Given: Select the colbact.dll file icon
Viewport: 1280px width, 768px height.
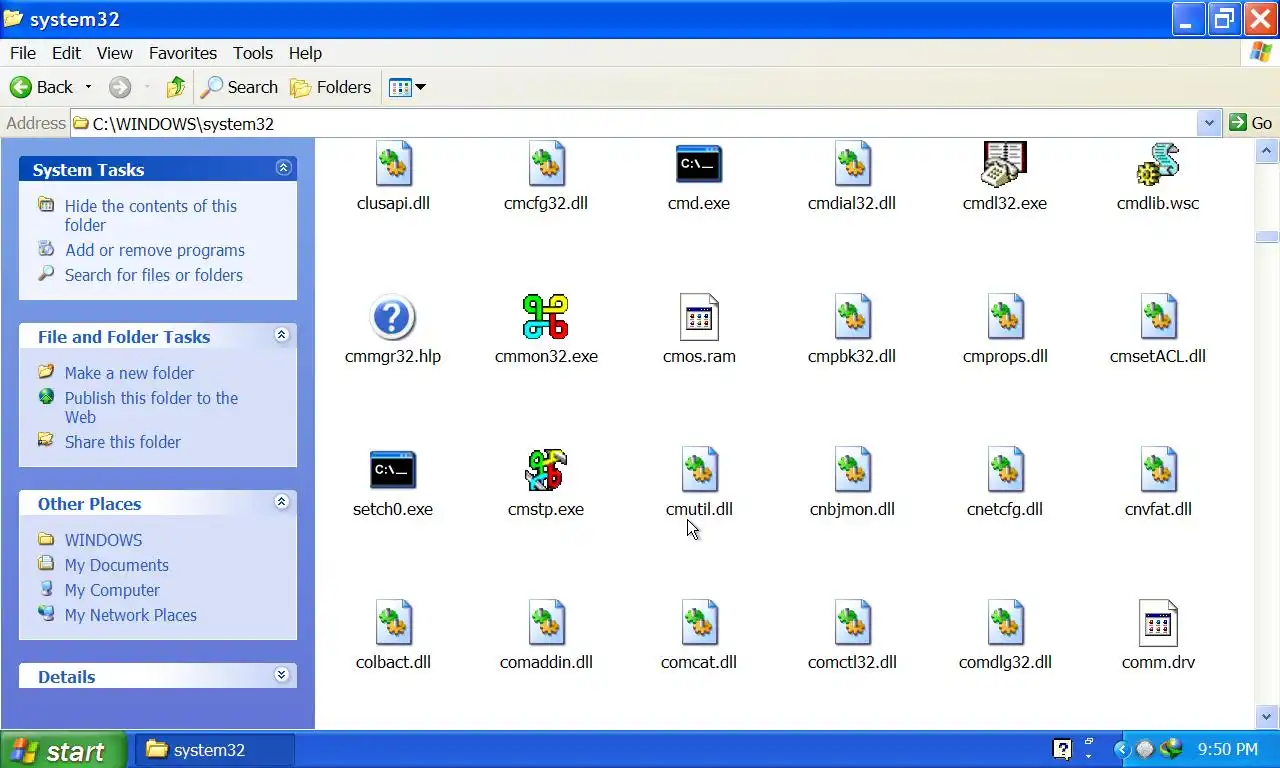Looking at the screenshot, I should click(394, 623).
